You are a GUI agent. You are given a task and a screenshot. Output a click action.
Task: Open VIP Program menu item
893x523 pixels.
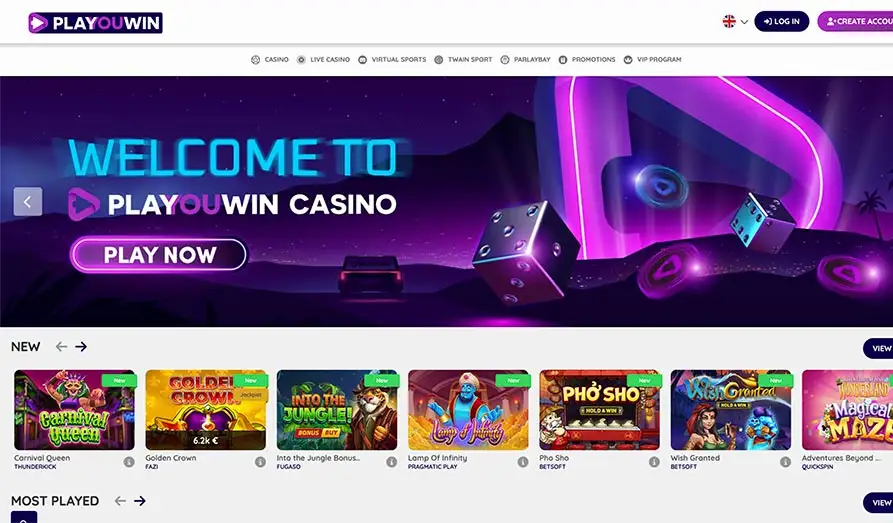point(652,59)
